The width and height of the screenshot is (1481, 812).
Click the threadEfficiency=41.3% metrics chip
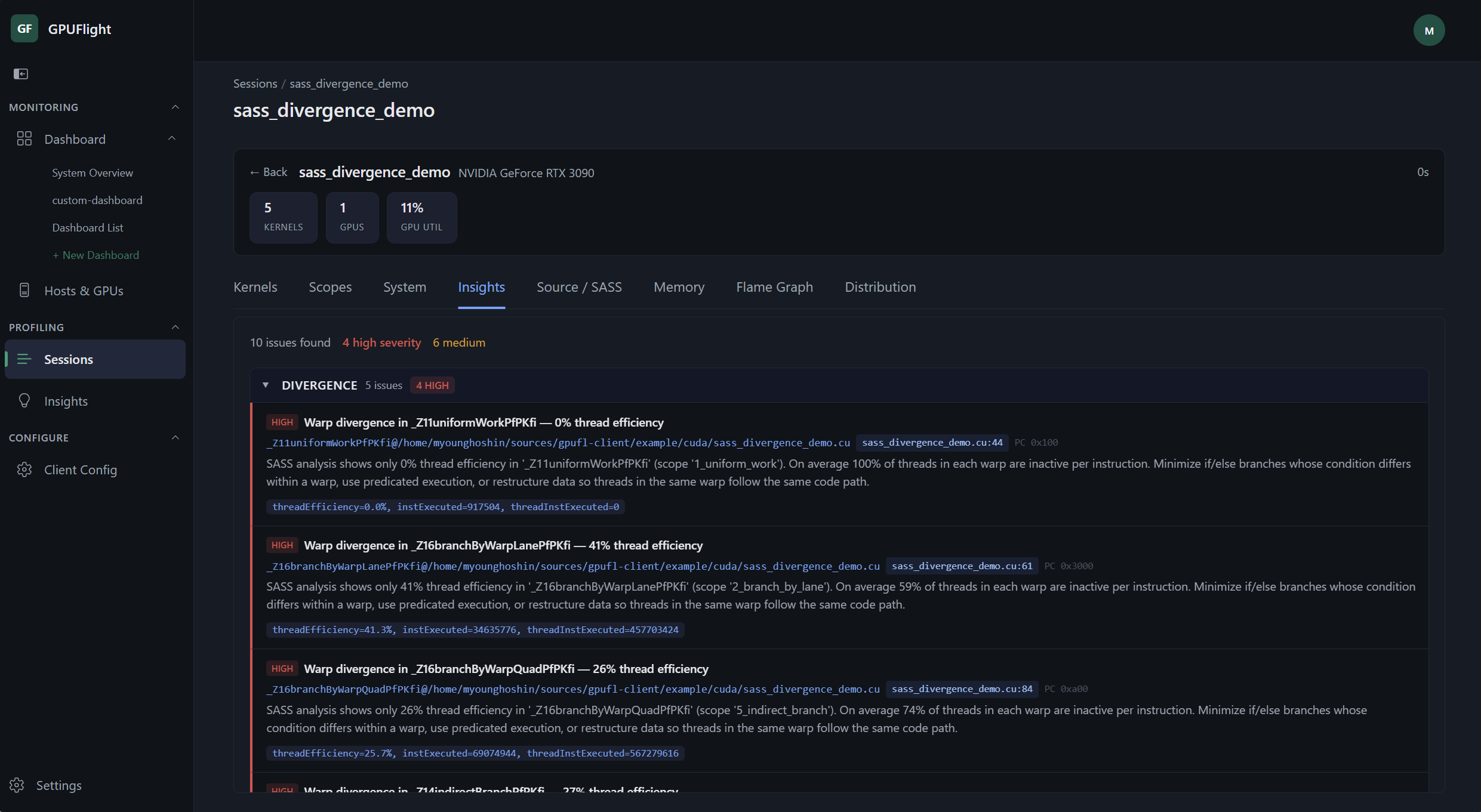475,629
